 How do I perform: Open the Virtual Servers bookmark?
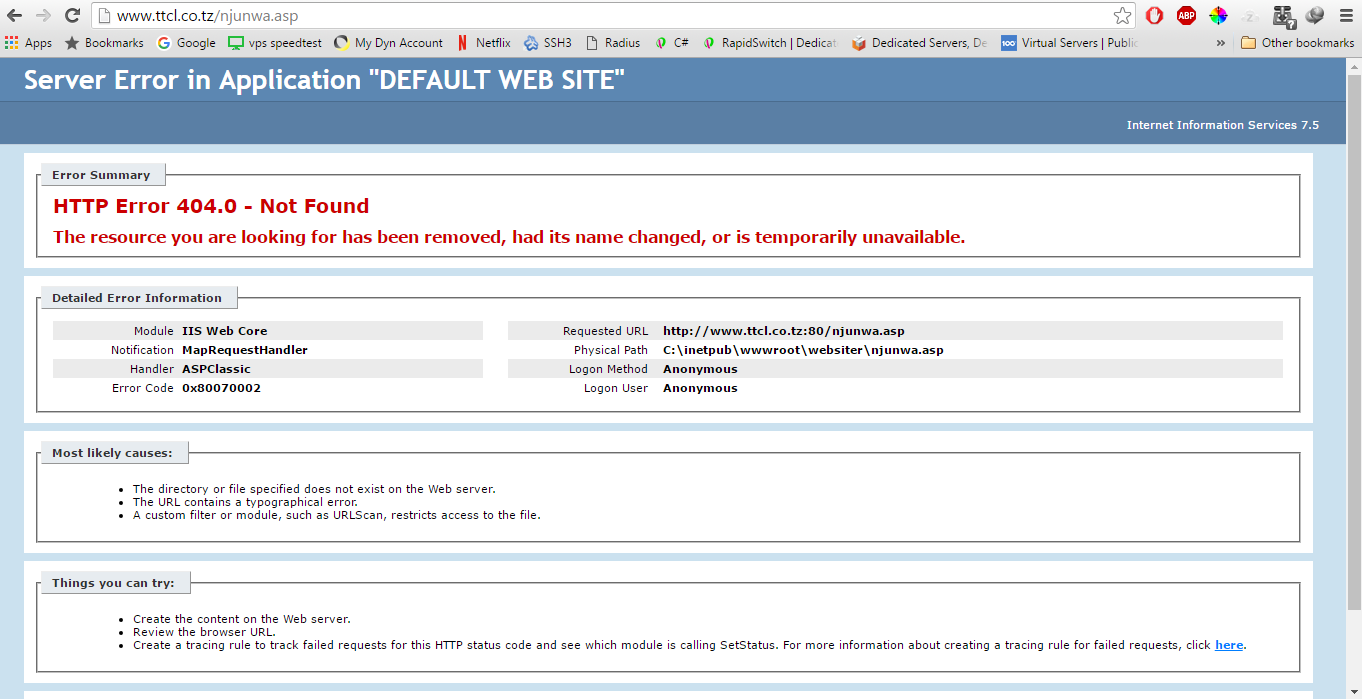point(1069,43)
